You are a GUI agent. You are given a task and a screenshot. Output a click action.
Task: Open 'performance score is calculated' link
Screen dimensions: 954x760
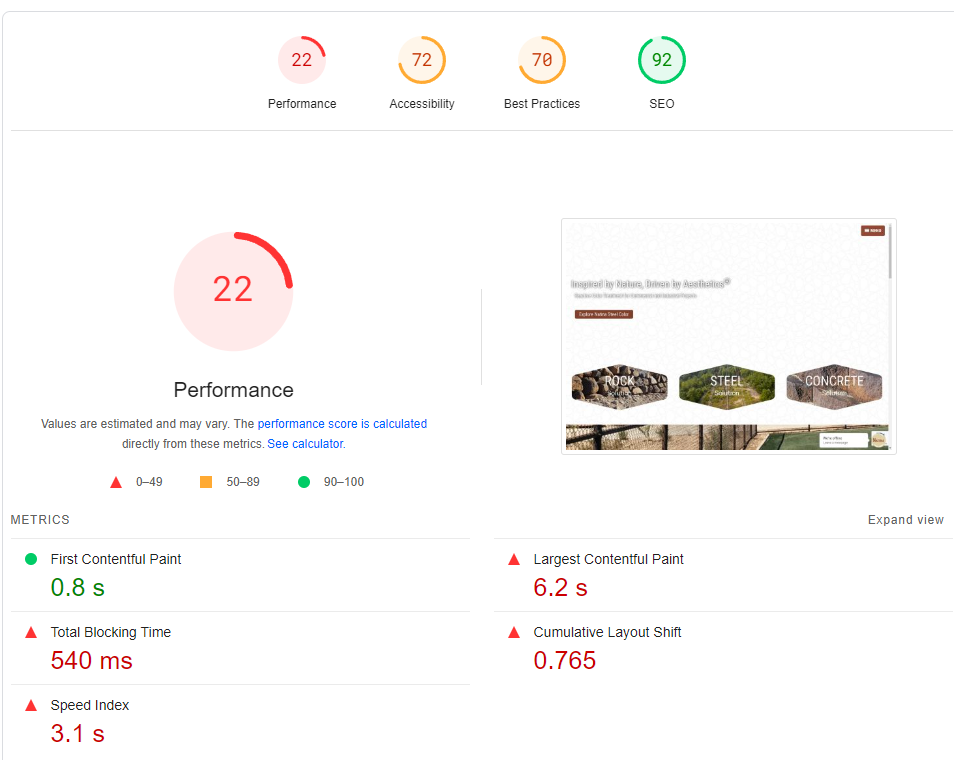(x=342, y=424)
